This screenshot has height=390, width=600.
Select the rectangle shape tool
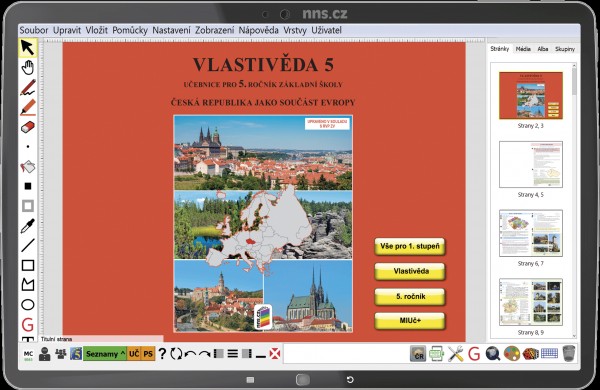(x=28, y=265)
